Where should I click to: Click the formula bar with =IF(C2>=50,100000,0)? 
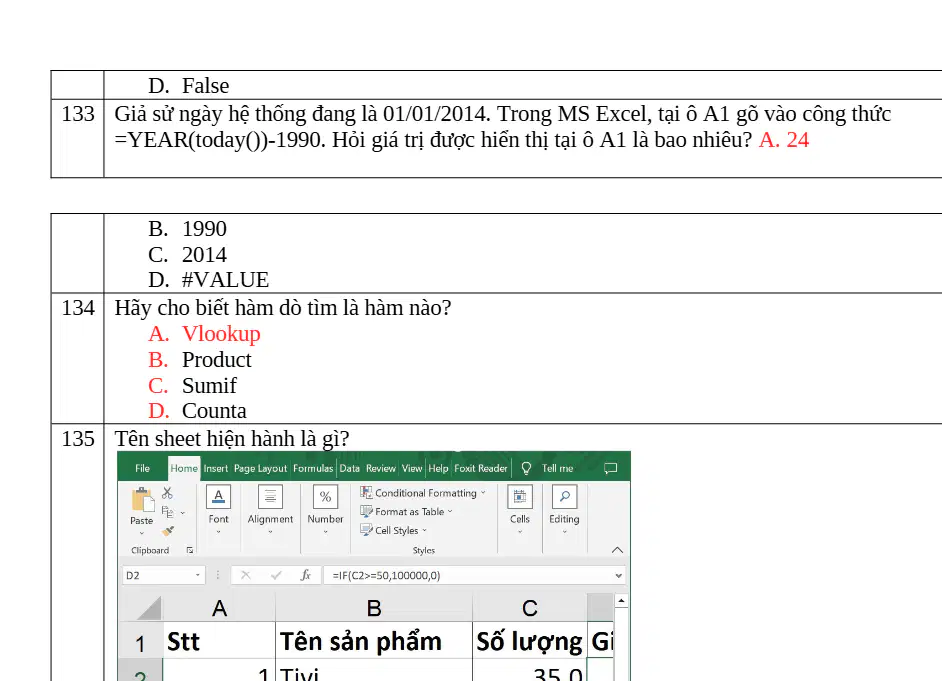click(475, 575)
